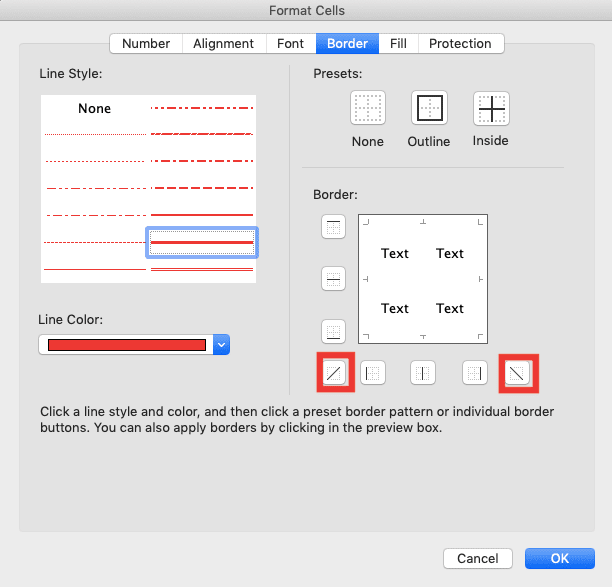
Task: Select the selected thick solid line style
Action: click(x=202, y=242)
